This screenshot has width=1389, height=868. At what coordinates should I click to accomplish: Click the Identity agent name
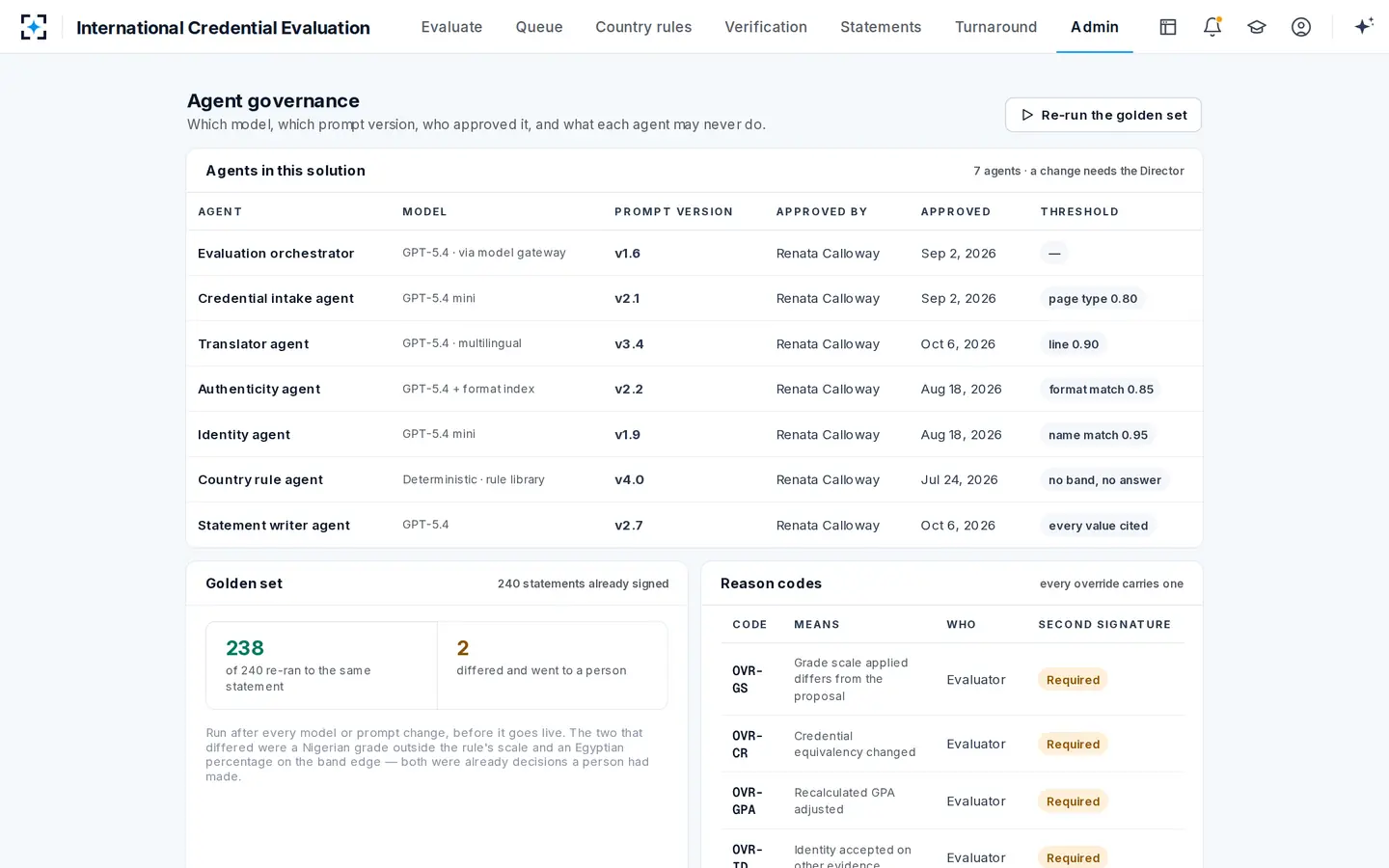pyautogui.click(x=244, y=435)
